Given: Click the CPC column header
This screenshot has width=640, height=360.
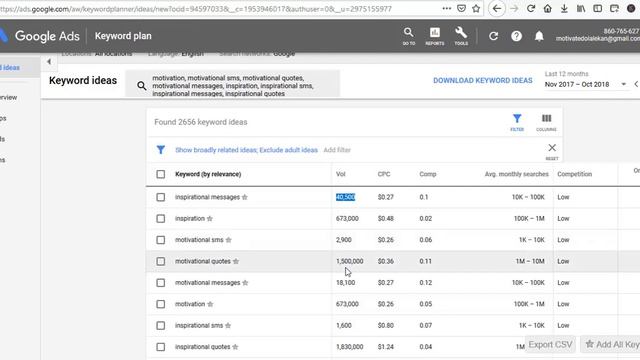Looking at the screenshot, I should (384, 174).
